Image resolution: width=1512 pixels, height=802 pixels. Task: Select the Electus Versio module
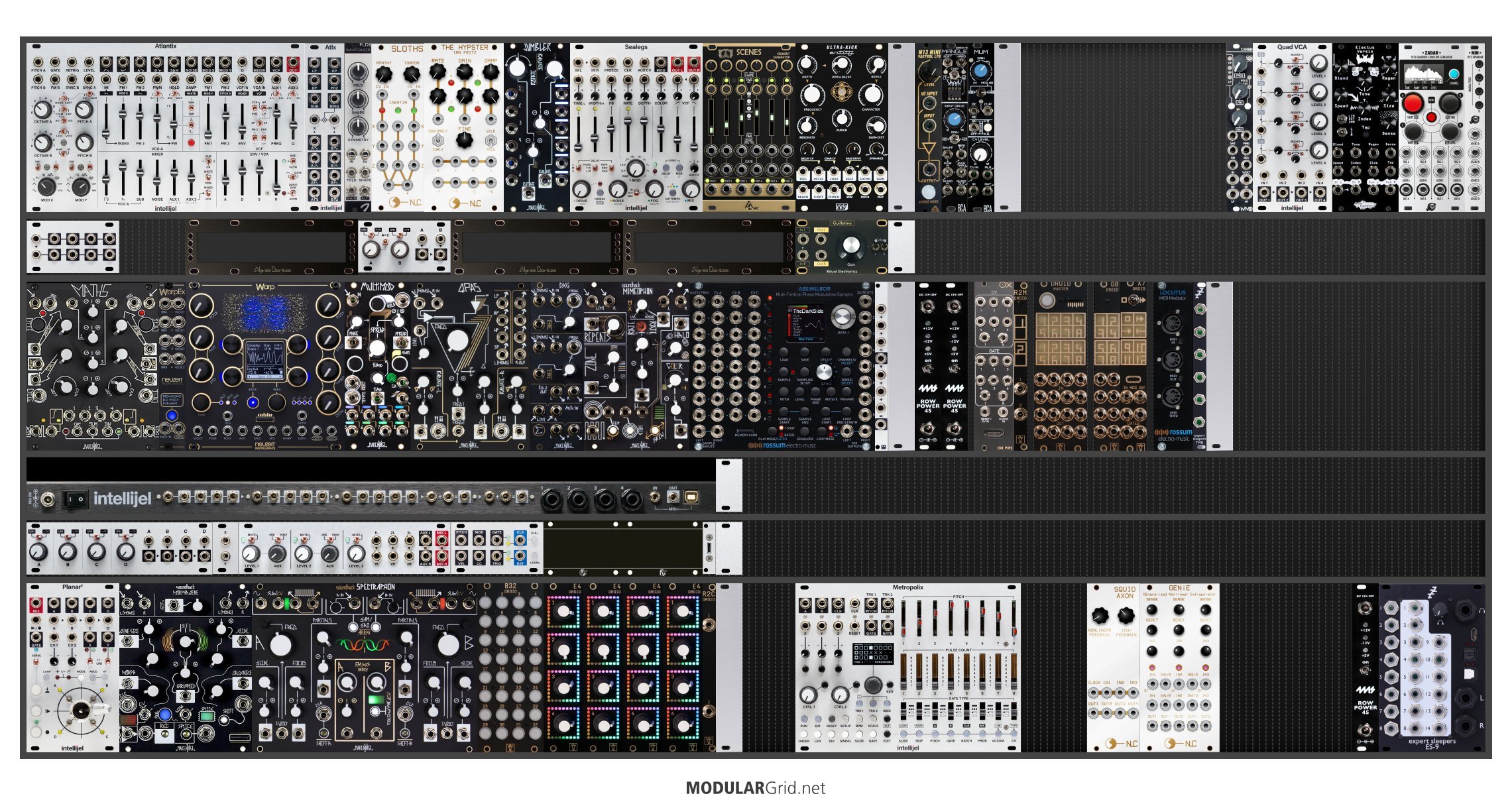pyautogui.click(x=1366, y=127)
